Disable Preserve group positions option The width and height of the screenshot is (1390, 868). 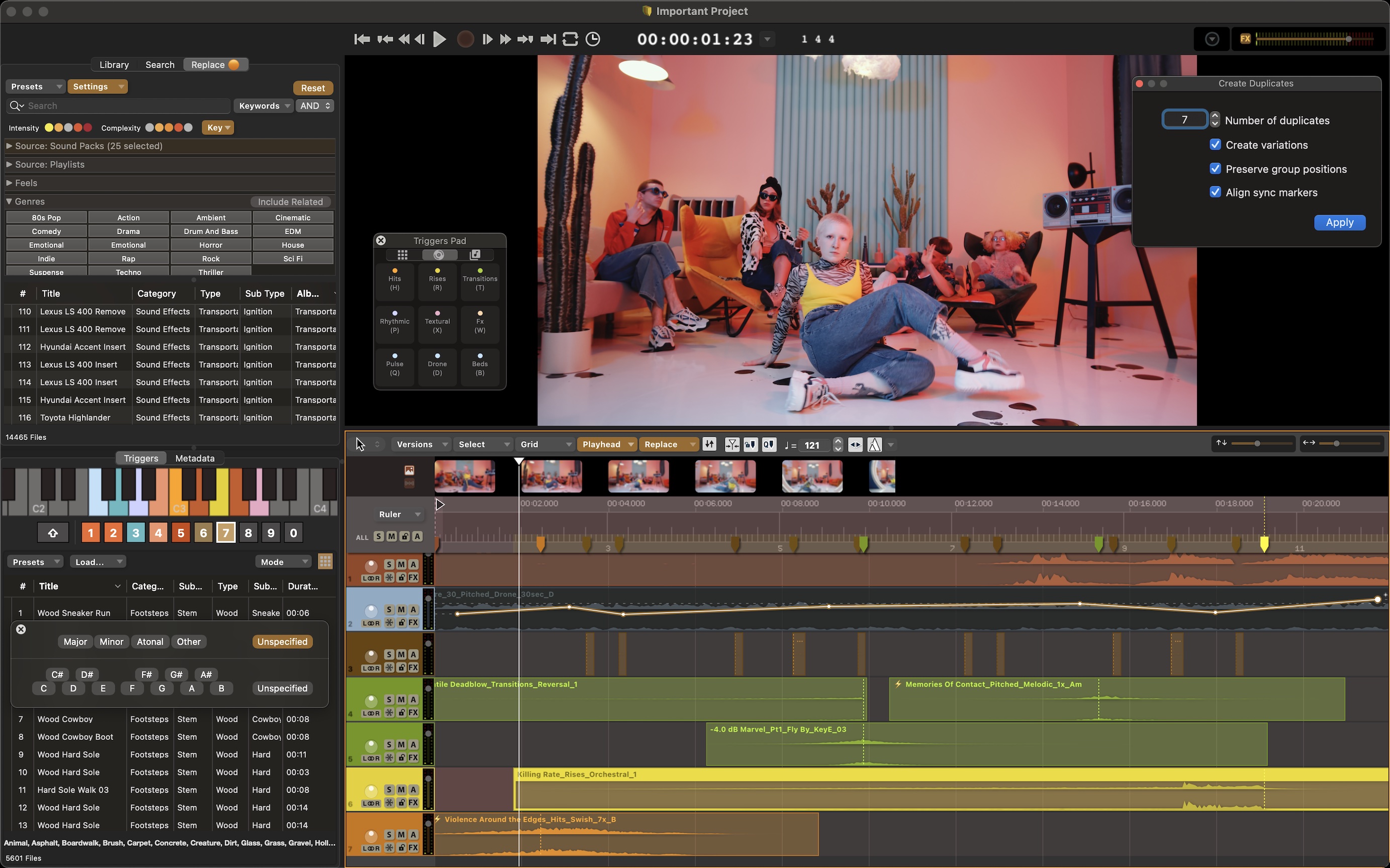(1215, 169)
